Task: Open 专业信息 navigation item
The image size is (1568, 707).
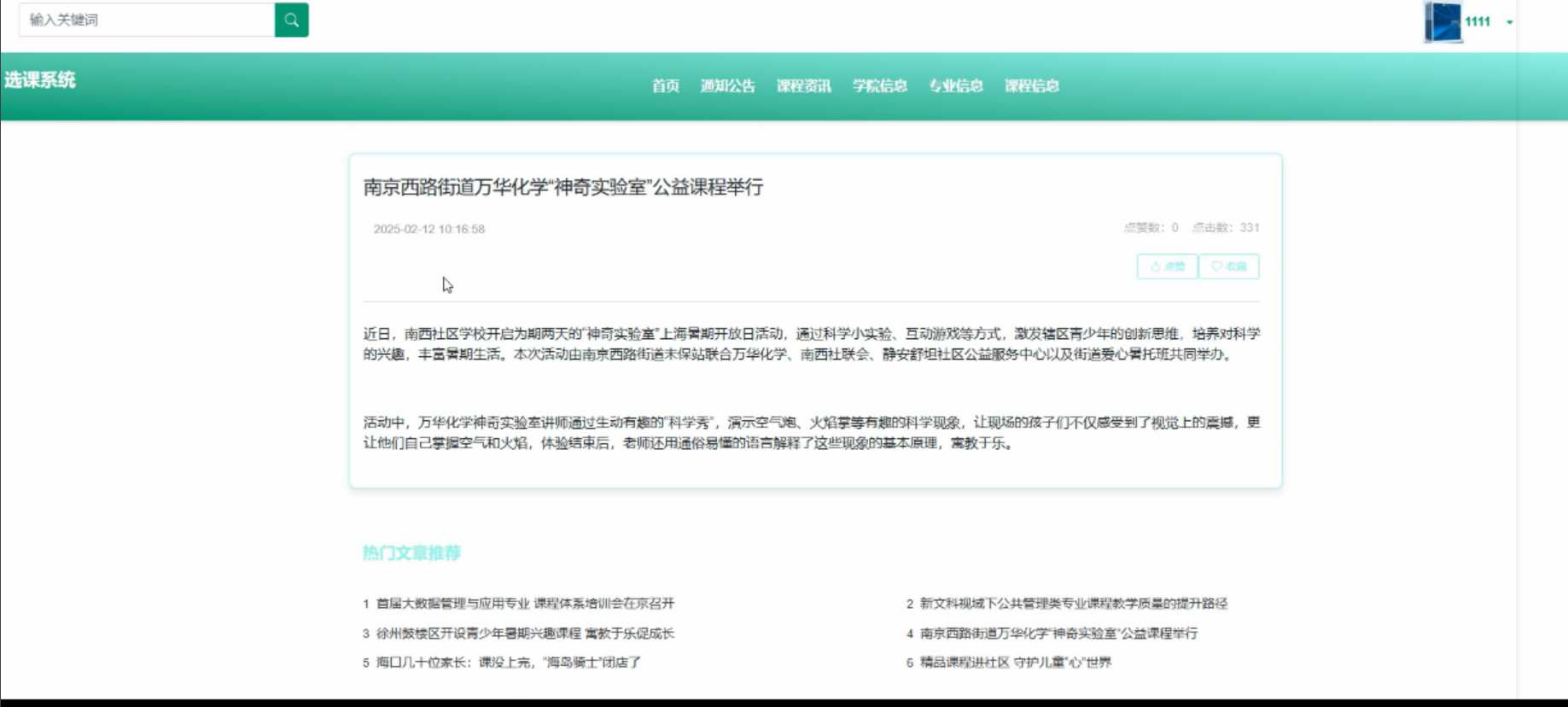Action: [955, 86]
